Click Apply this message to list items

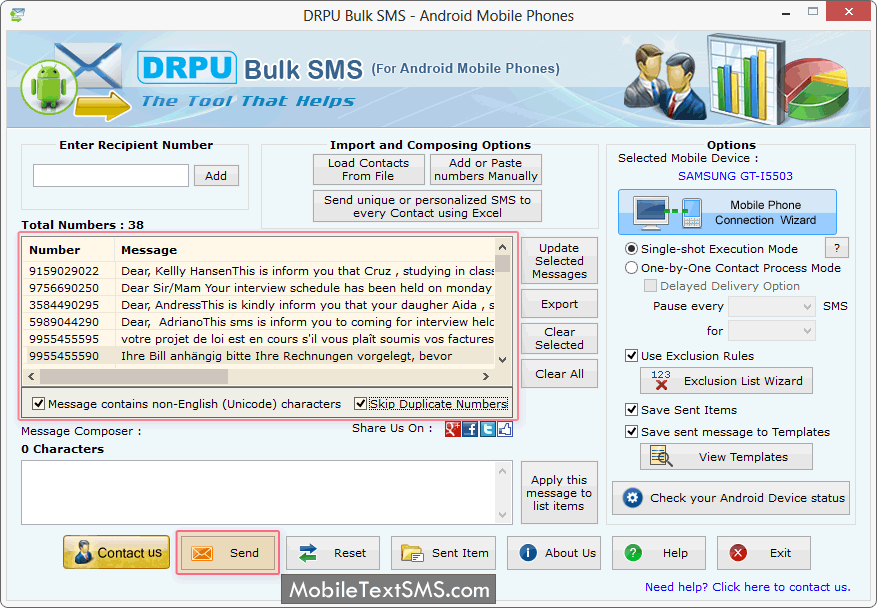point(559,493)
